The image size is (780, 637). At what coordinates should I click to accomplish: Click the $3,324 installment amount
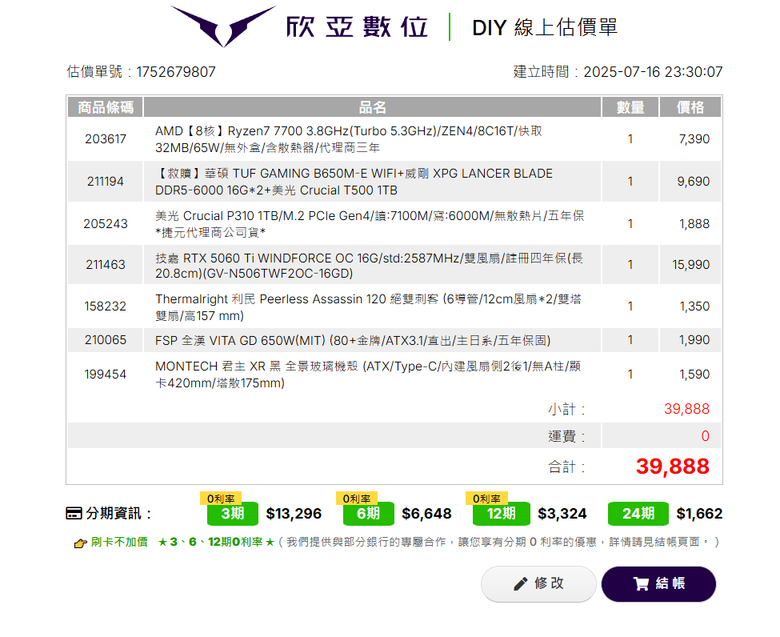pos(562,514)
